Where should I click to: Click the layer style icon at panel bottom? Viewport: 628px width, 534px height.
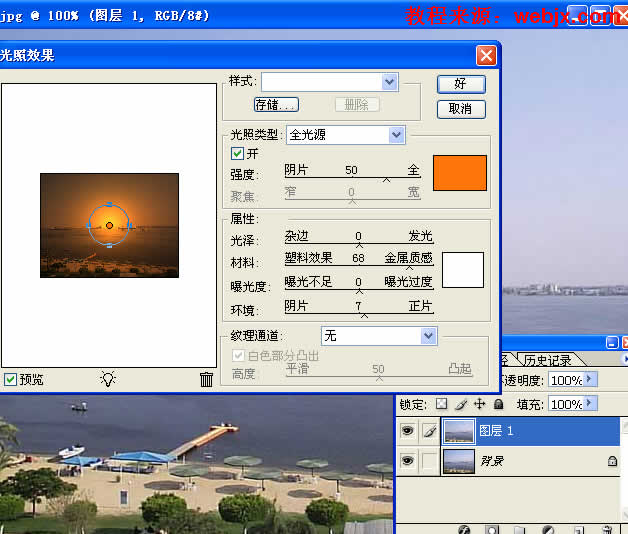464,529
